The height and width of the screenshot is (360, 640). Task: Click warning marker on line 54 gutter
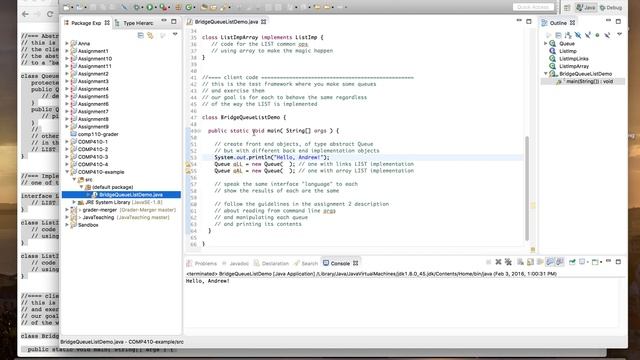(x=188, y=164)
